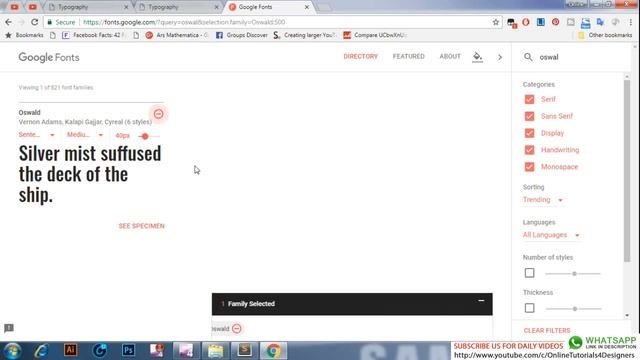The width and height of the screenshot is (640, 360).
Task: Close the Google Fonts browser tab
Action: point(307,7)
